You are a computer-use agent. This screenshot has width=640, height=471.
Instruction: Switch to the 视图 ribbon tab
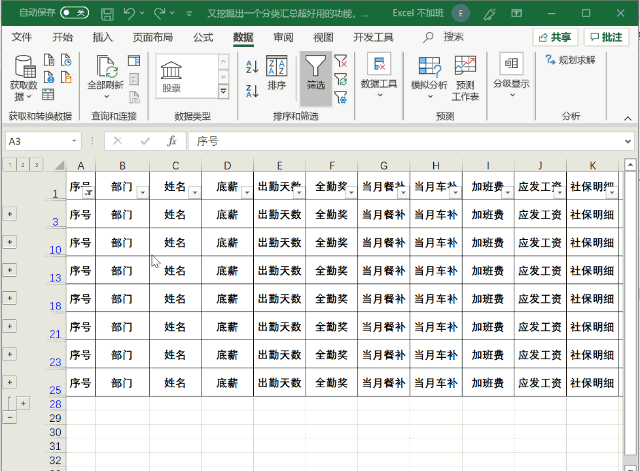(x=323, y=37)
